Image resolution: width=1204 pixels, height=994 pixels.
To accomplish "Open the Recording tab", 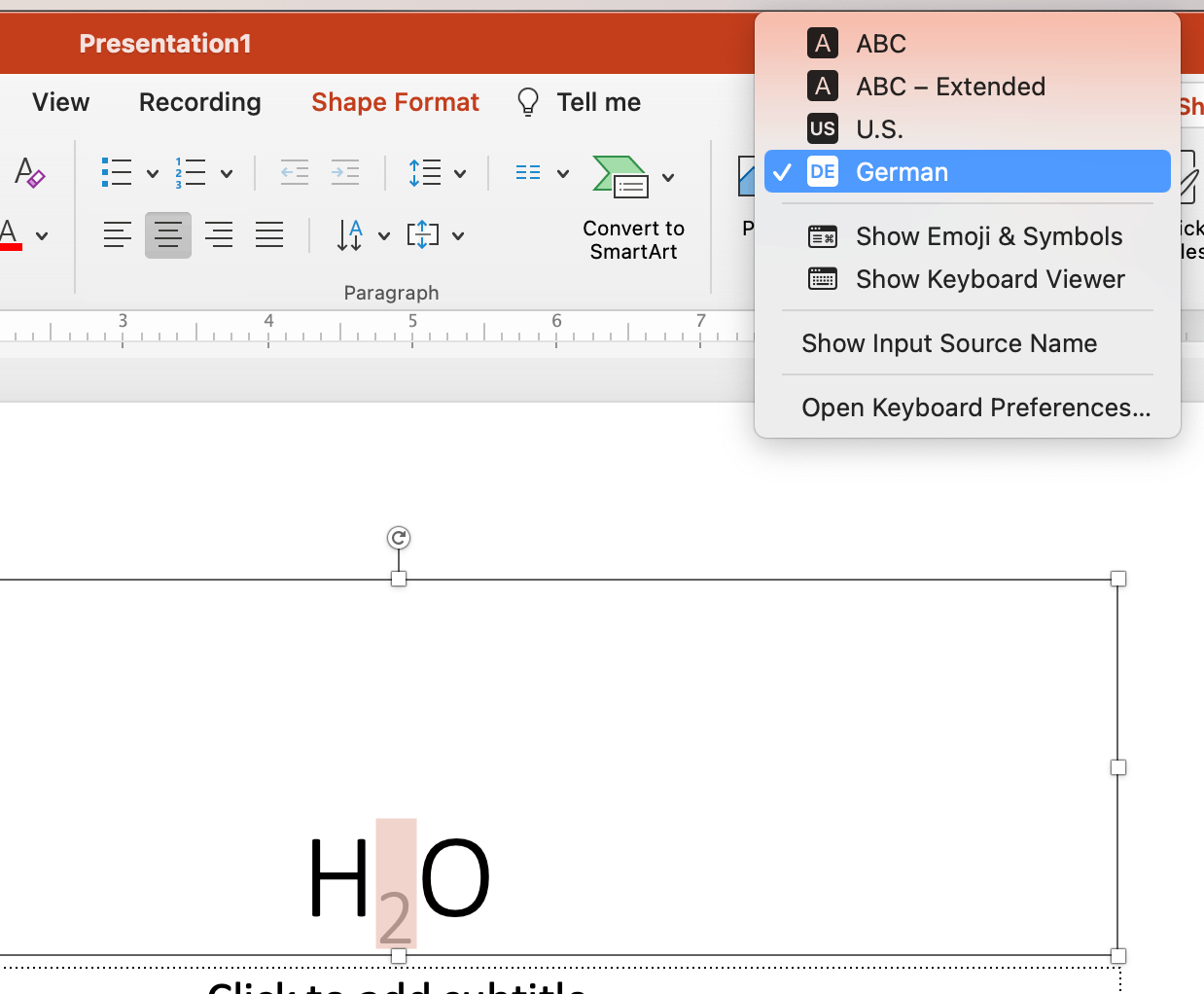I will 200,102.
